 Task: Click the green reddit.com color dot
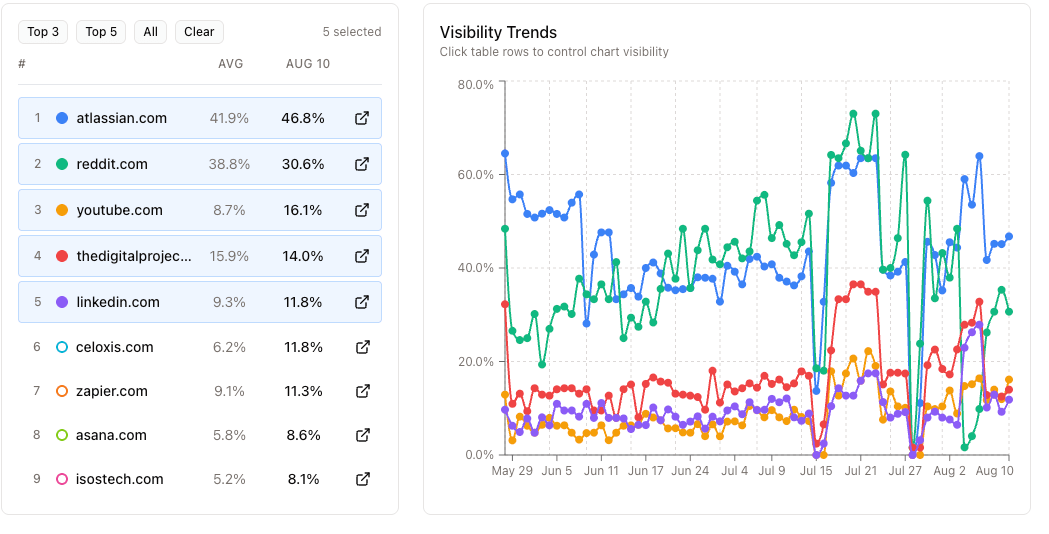(62, 164)
